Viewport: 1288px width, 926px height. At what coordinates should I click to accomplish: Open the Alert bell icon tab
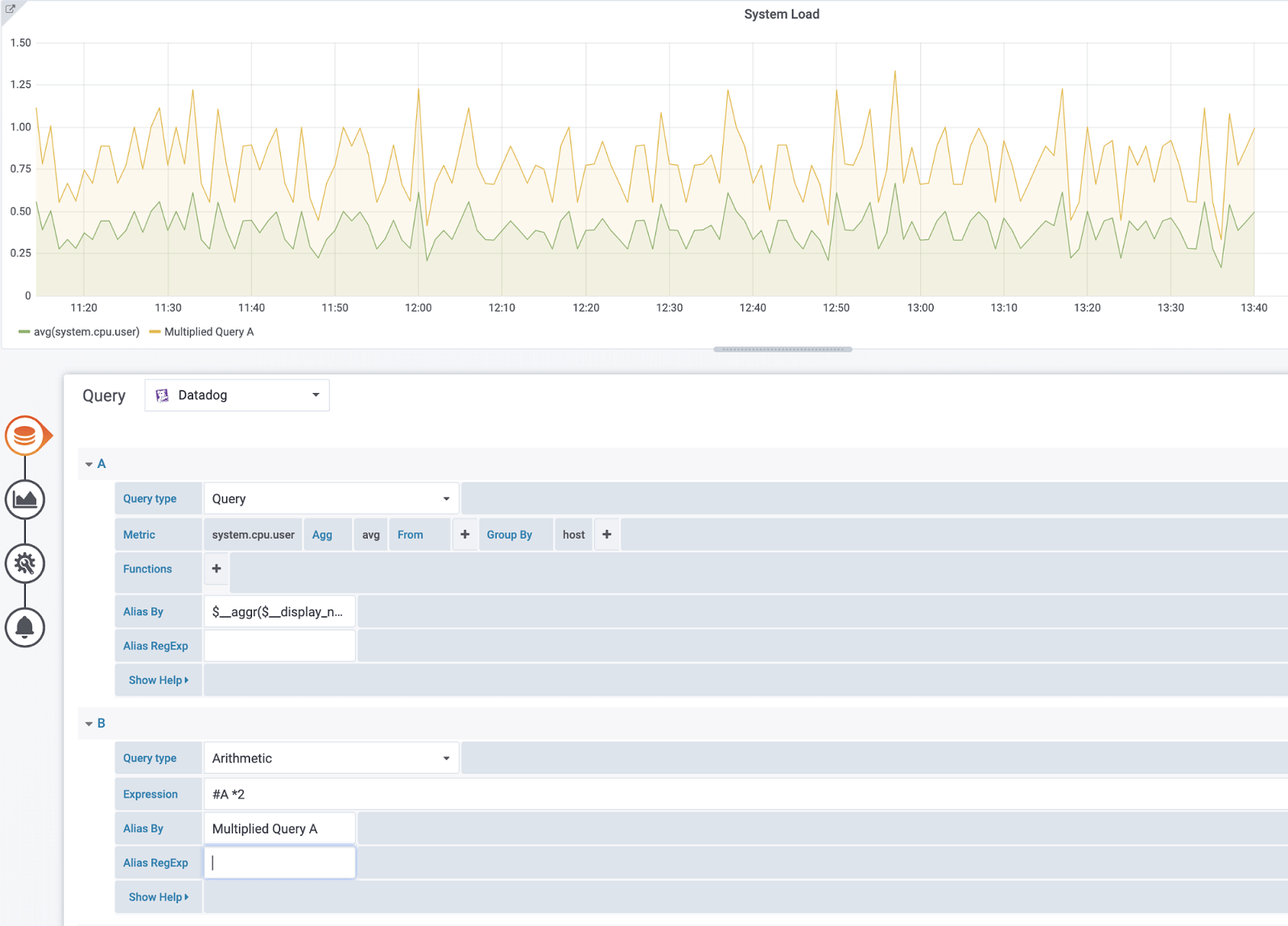25,627
